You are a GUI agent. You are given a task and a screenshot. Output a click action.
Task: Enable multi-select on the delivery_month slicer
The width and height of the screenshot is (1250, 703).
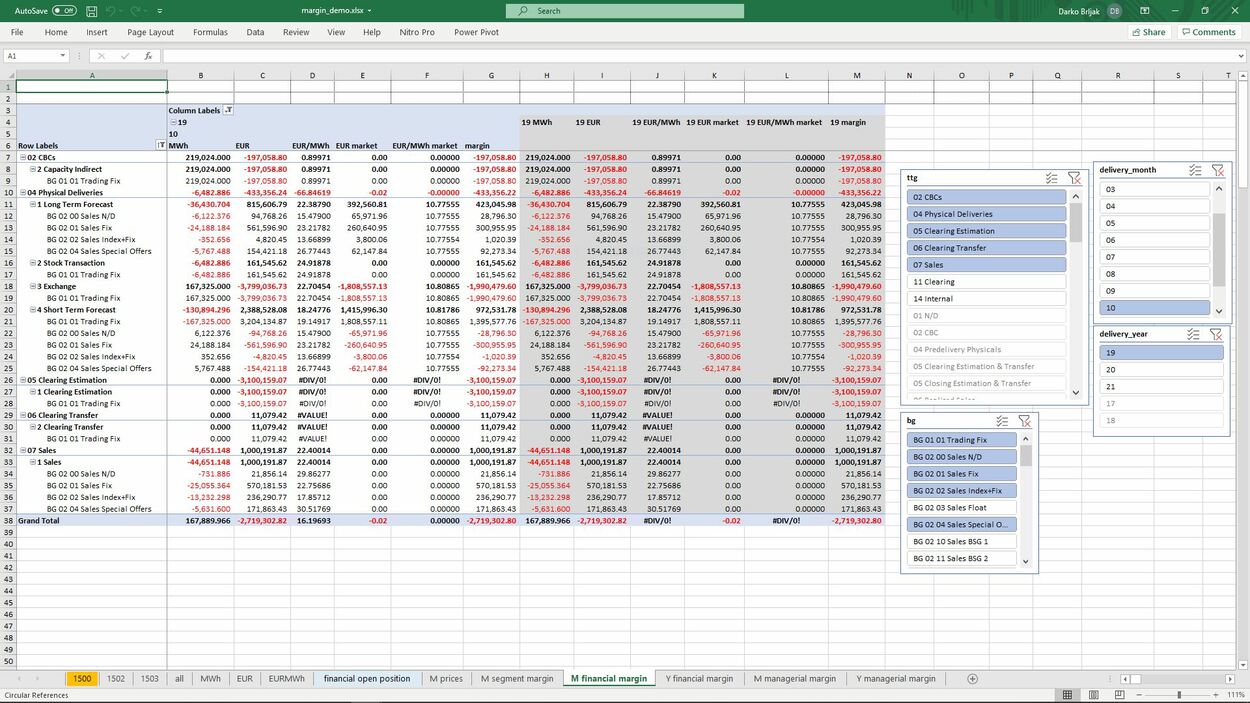(x=1194, y=169)
